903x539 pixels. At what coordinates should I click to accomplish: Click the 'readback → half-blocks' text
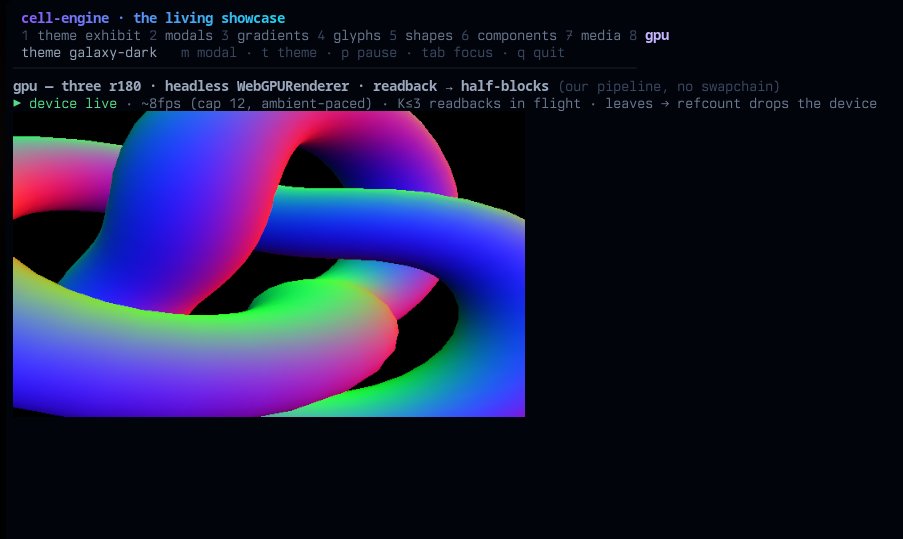(x=461, y=86)
